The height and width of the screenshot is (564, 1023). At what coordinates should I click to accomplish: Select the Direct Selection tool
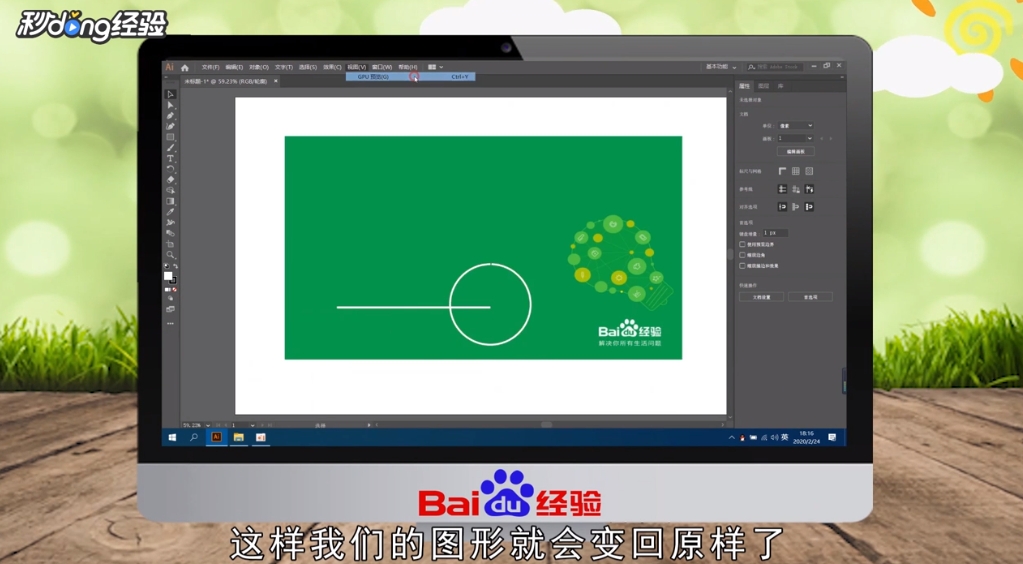[170, 105]
